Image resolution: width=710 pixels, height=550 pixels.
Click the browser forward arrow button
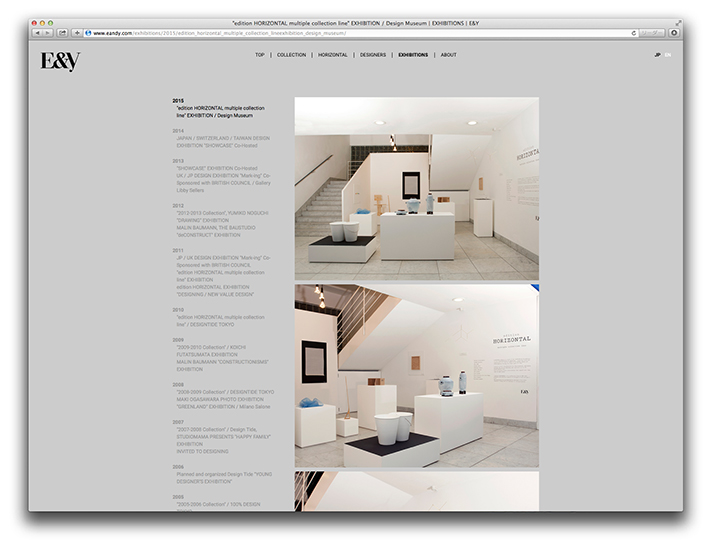[48, 33]
